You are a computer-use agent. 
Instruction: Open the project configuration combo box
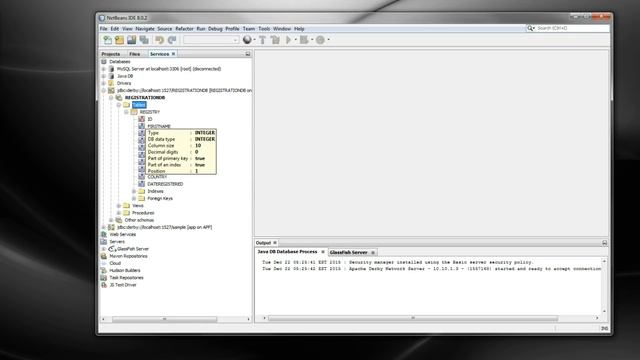pyautogui.click(x=211, y=40)
